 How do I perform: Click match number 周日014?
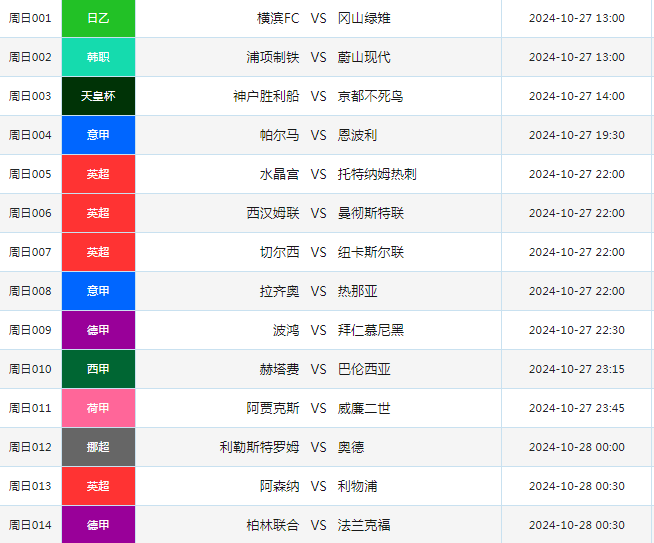click(x=30, y=525)
